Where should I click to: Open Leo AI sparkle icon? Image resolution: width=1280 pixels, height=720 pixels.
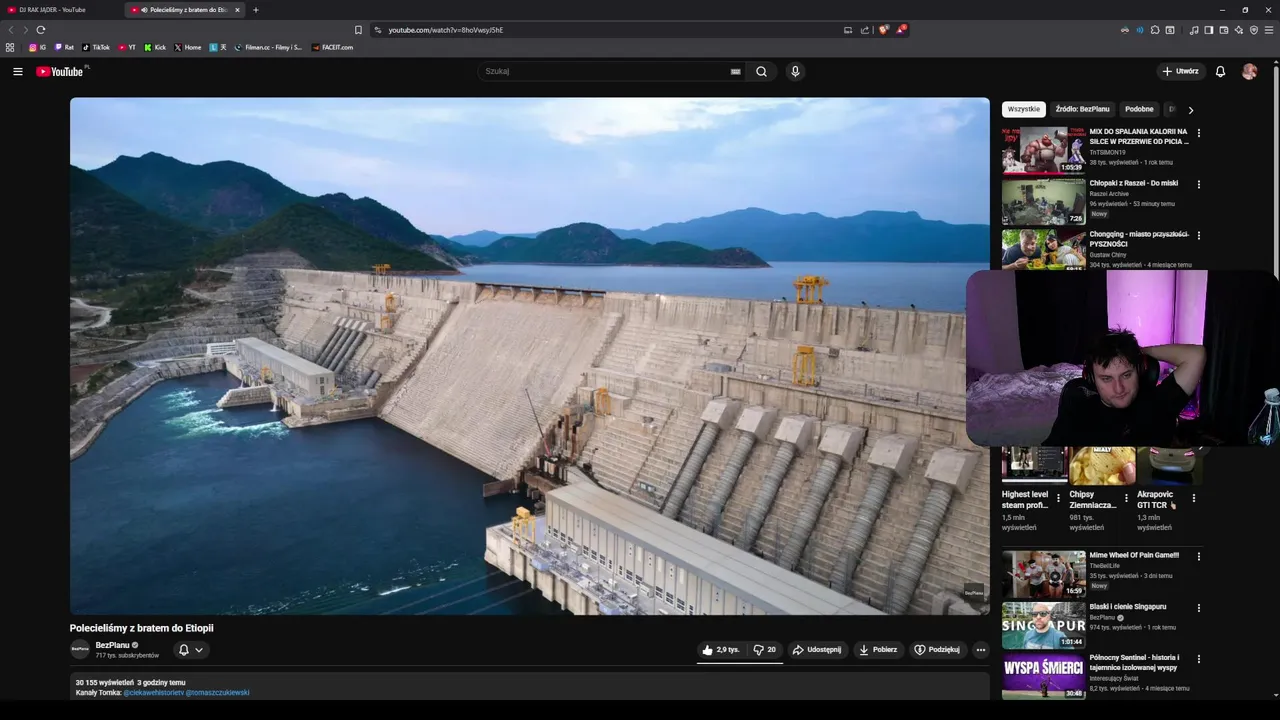pos(1239,30)
